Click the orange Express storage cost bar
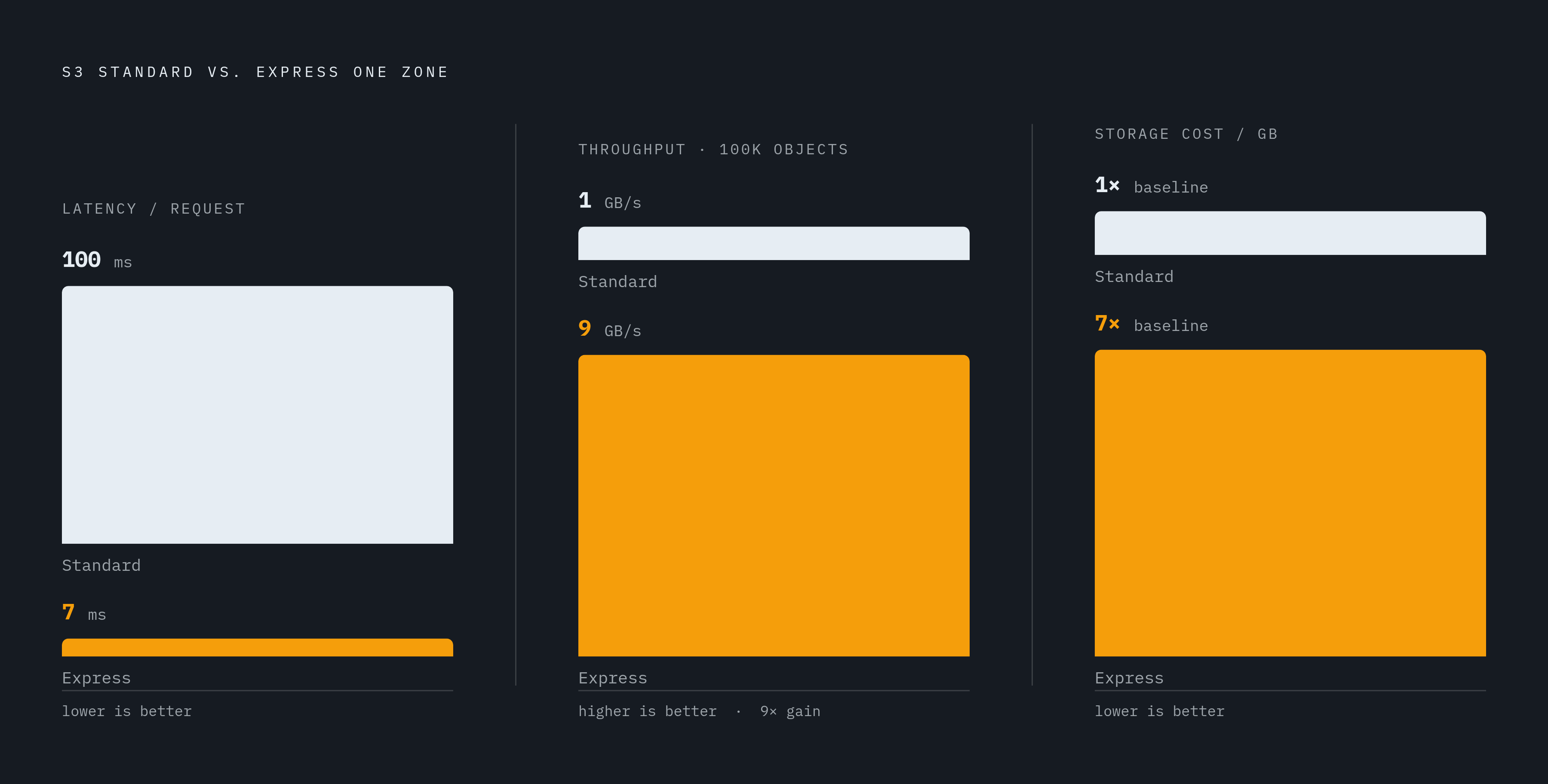Screen dimensions: 1548x784 [x=1290, y=503]
